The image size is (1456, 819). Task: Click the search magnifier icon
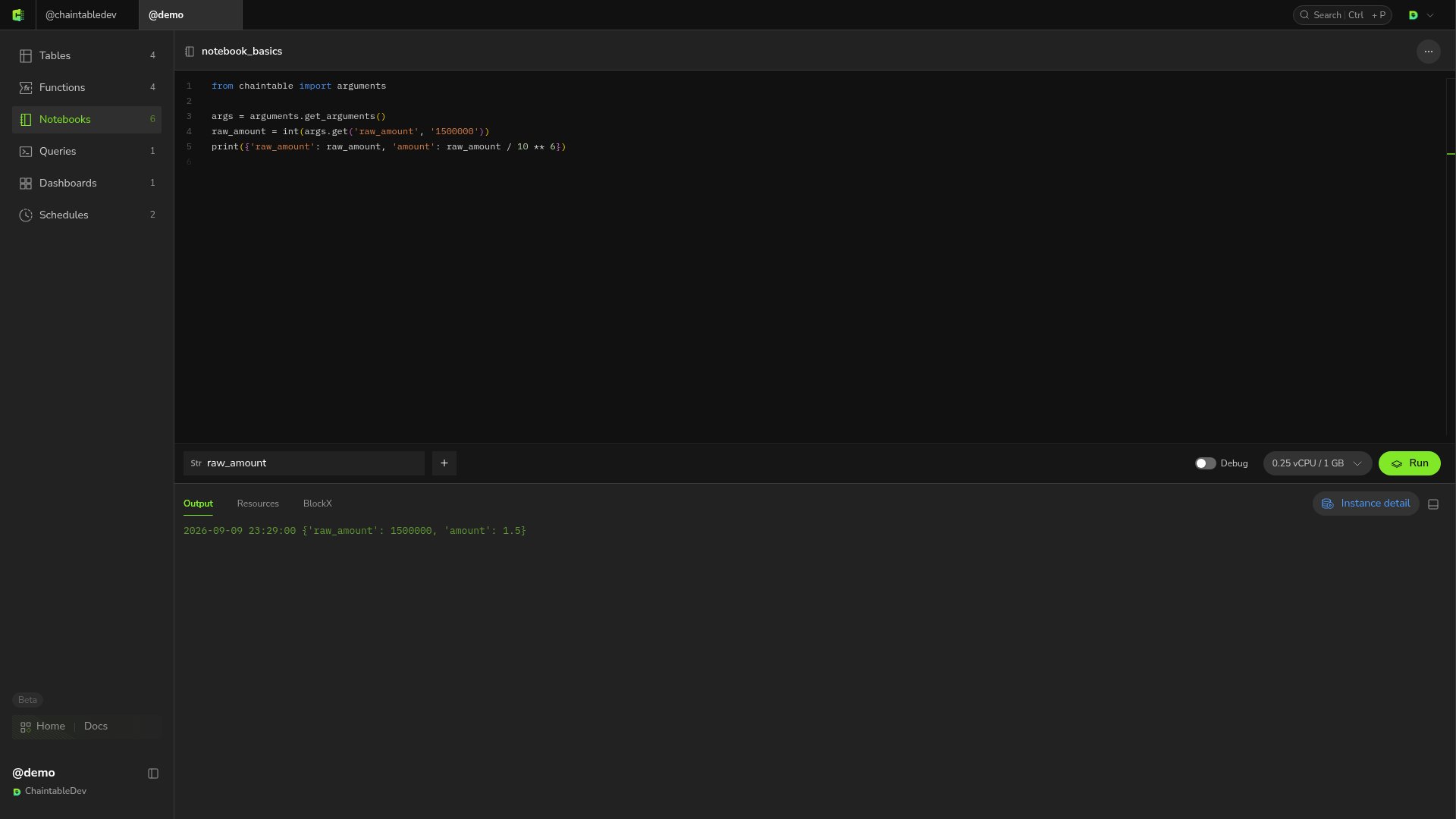1304,15
